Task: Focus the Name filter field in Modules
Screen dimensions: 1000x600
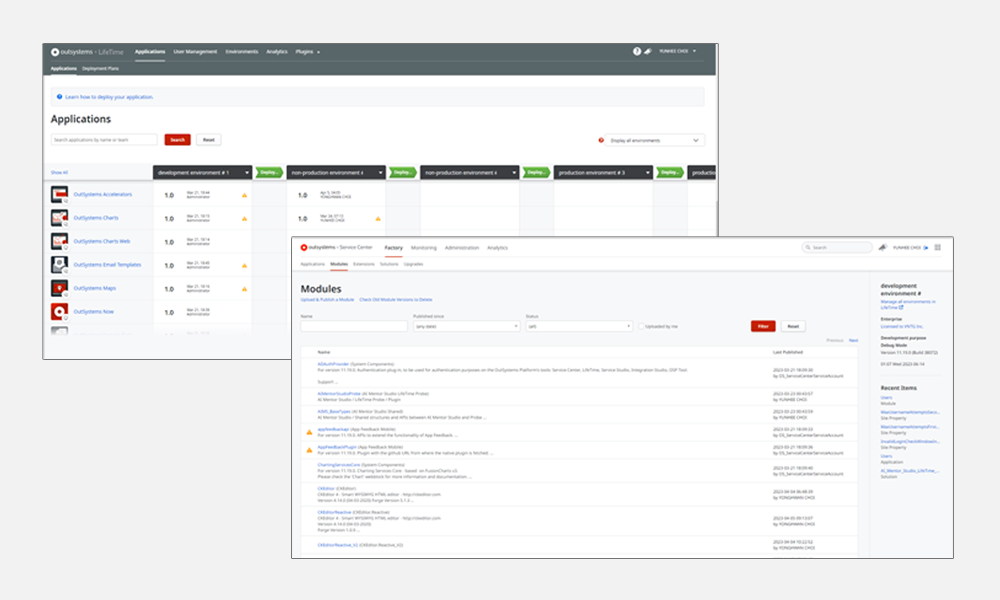Action: point(354,326)
